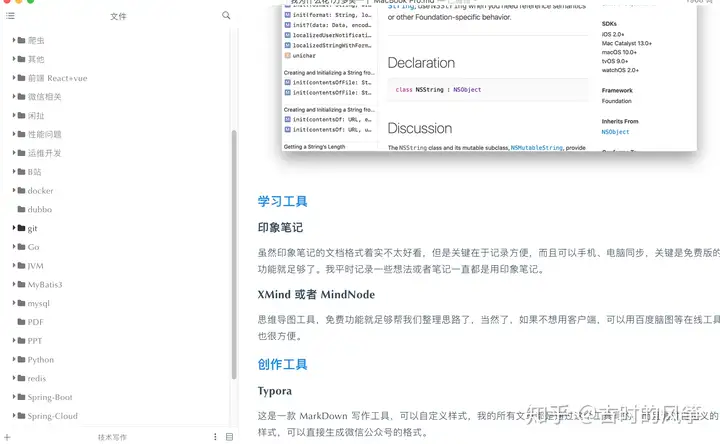
Task: Expand the docker folder arrow
Action: tap(14, 190)
